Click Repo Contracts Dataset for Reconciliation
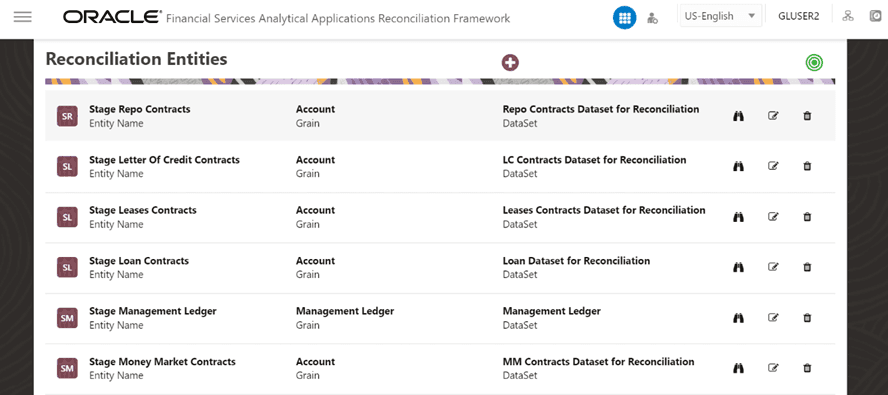 (x=601, y=109)
